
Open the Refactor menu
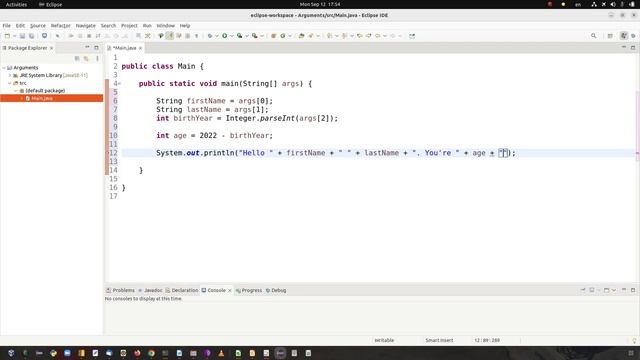coord(60,26)
